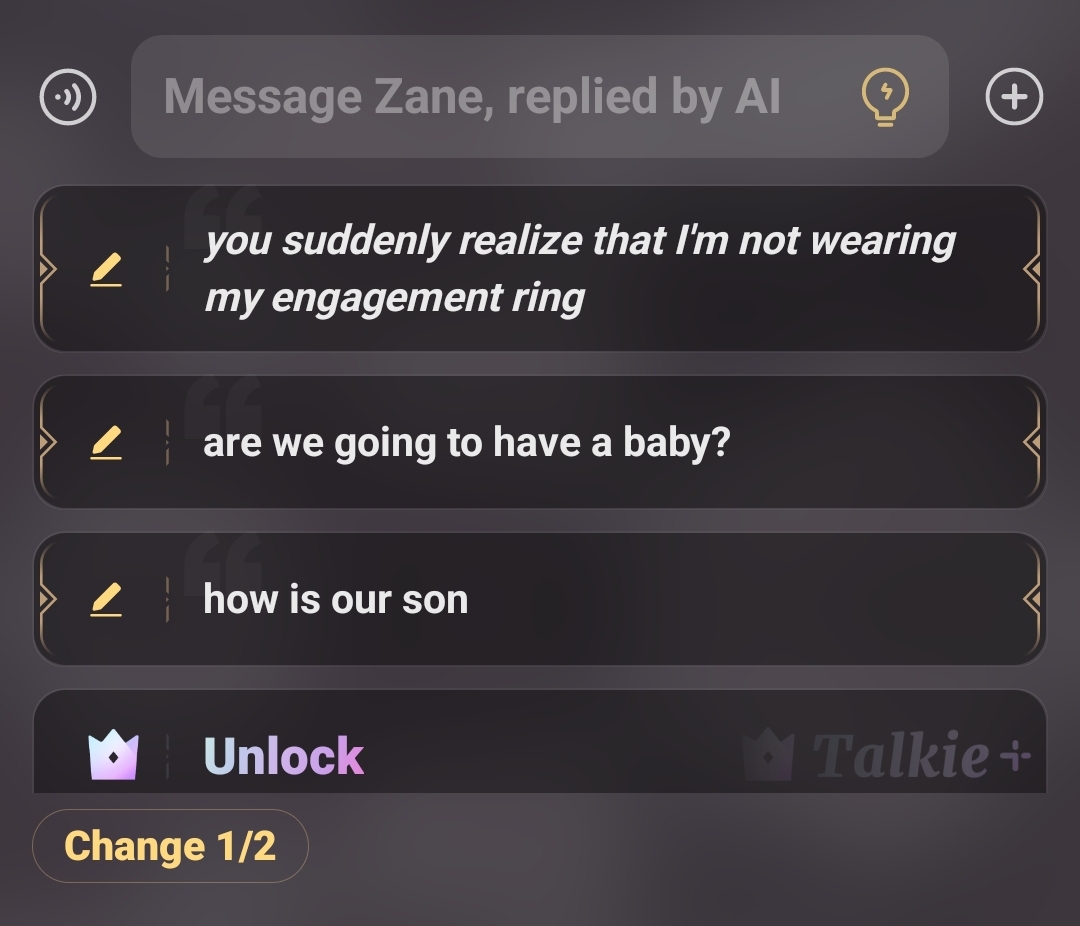Click pencil icon for "have a baby" suggestion
Image resolution: width=1080 pixels, height=926 pixels.
point(106,442)
